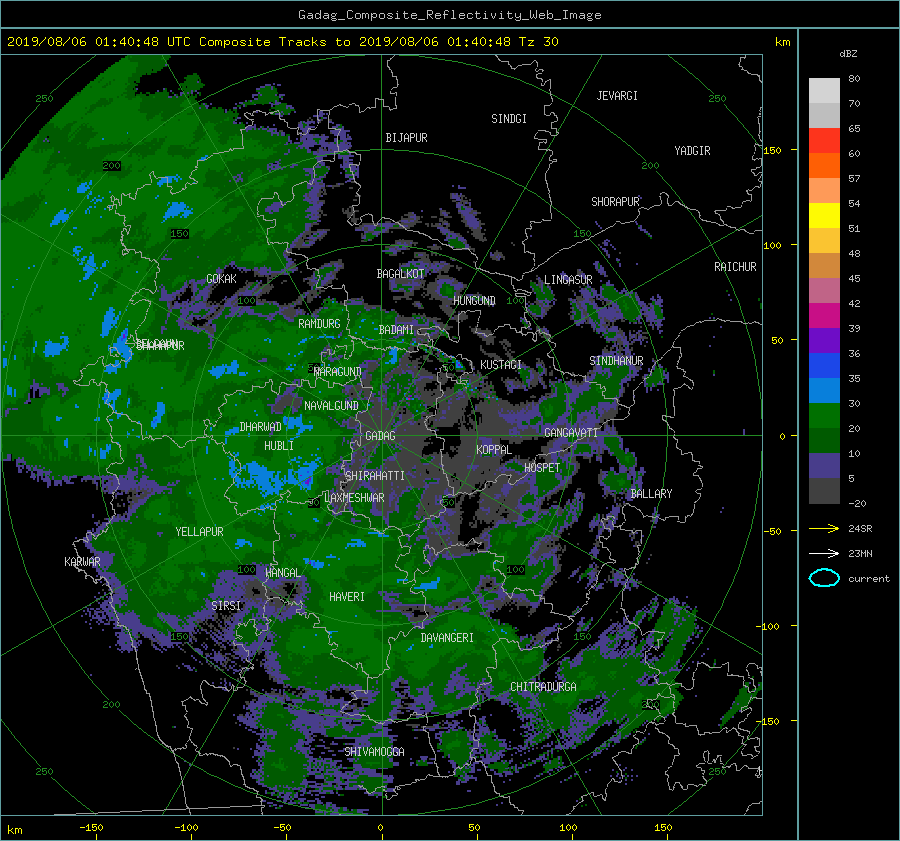Click the SINDGI city label
Viewport: 900px width, 841px height.
(x=509, y=119)
